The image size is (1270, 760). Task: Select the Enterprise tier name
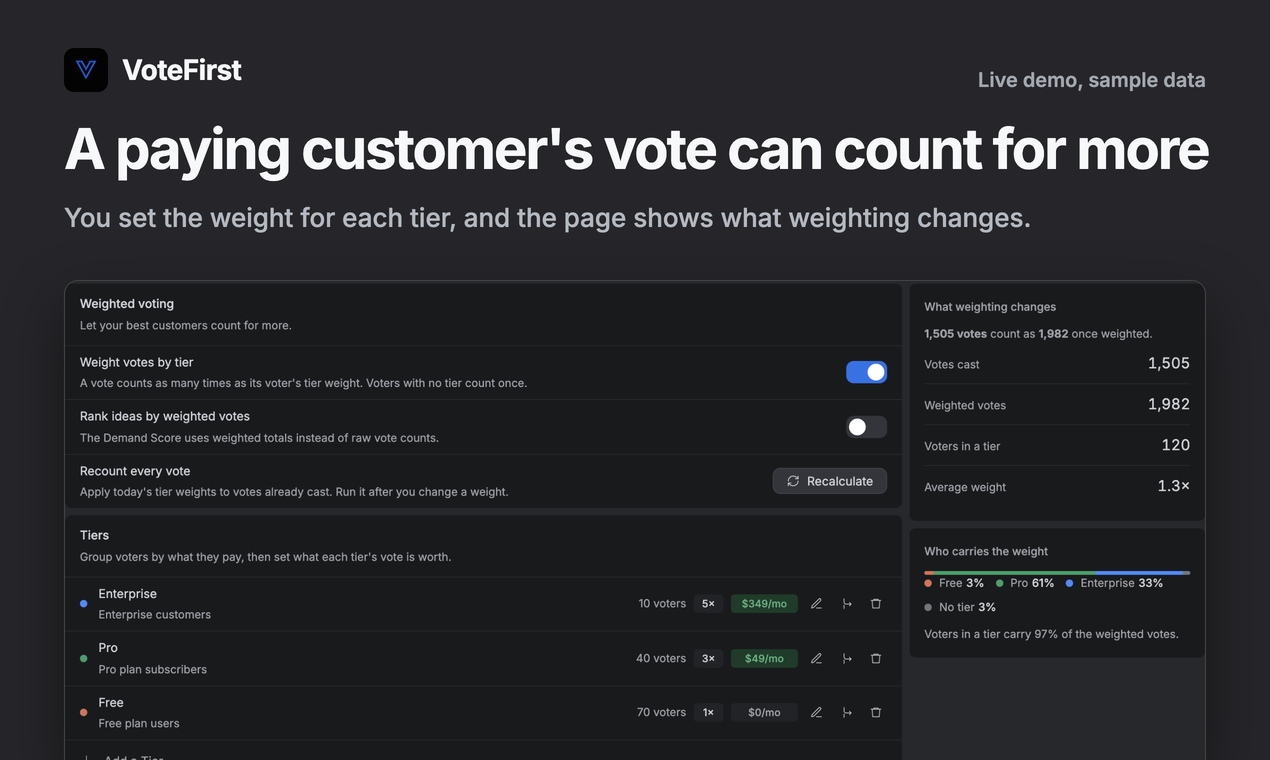pyautogui.click(x=127, y=594)
